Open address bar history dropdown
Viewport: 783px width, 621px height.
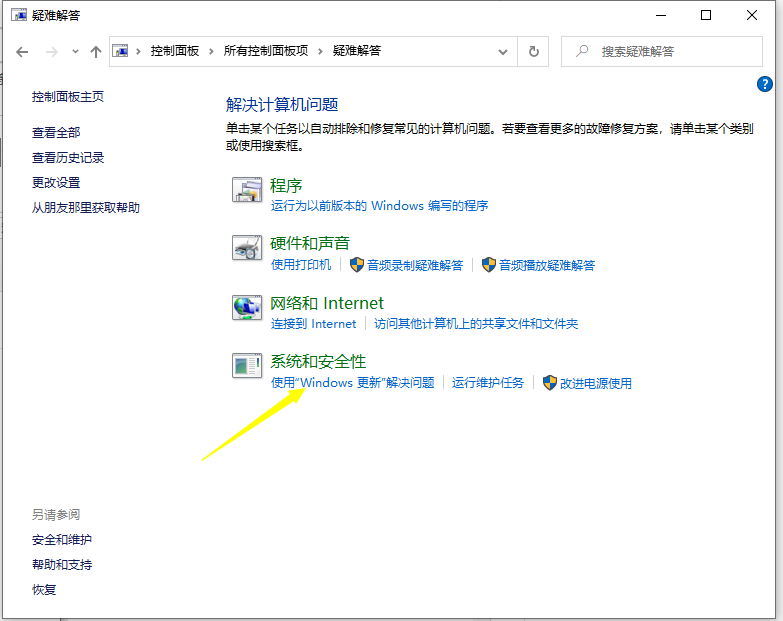(x=503, y=51)
